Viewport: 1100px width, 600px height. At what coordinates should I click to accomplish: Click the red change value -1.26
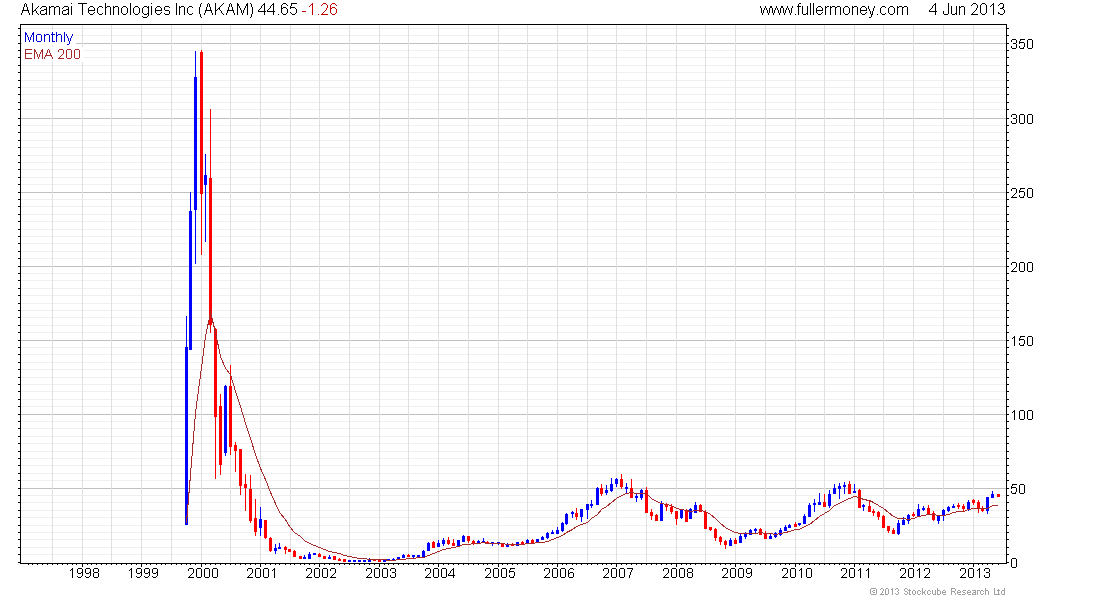319,10
